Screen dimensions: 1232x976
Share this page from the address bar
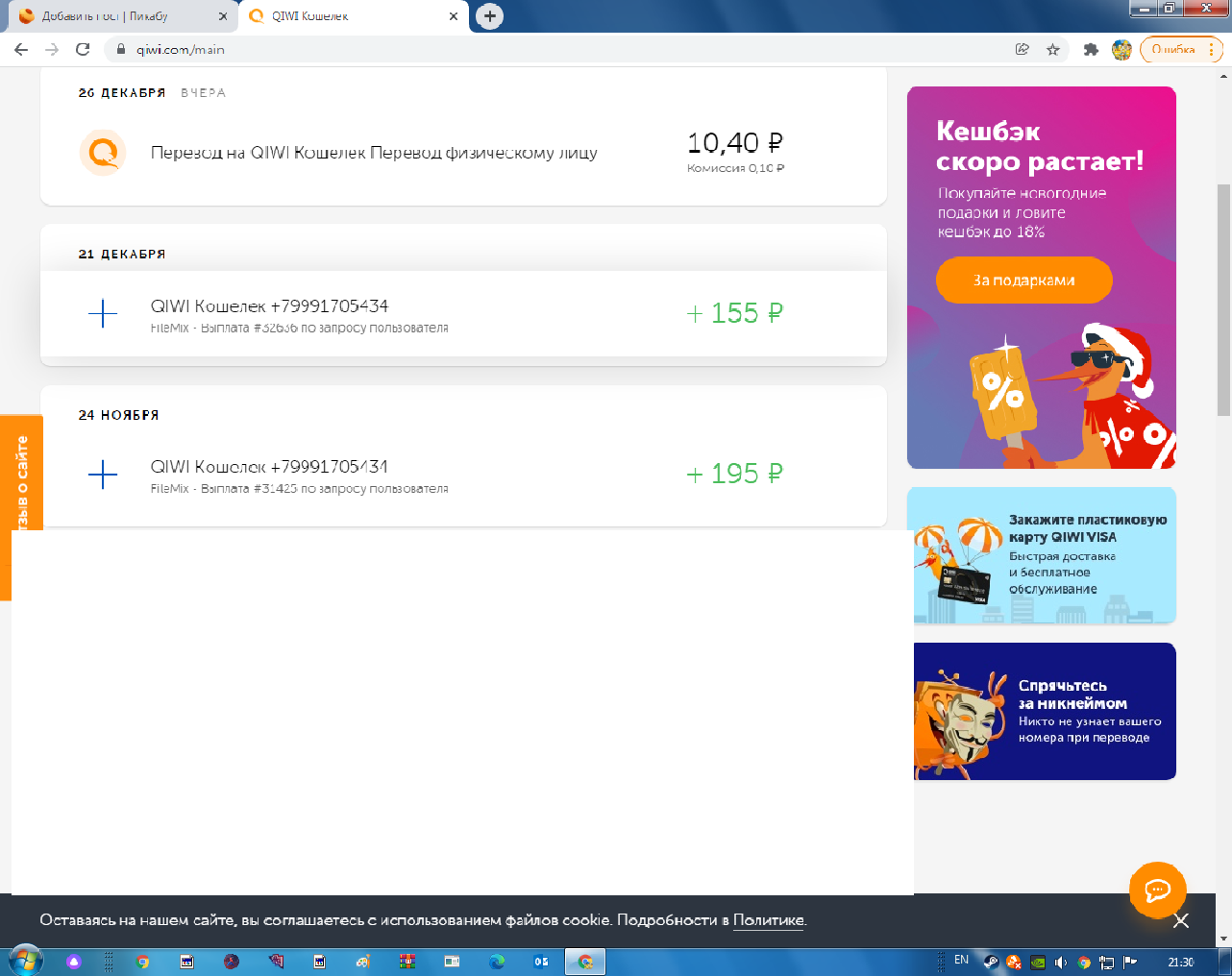click(x=1023, y=49)
